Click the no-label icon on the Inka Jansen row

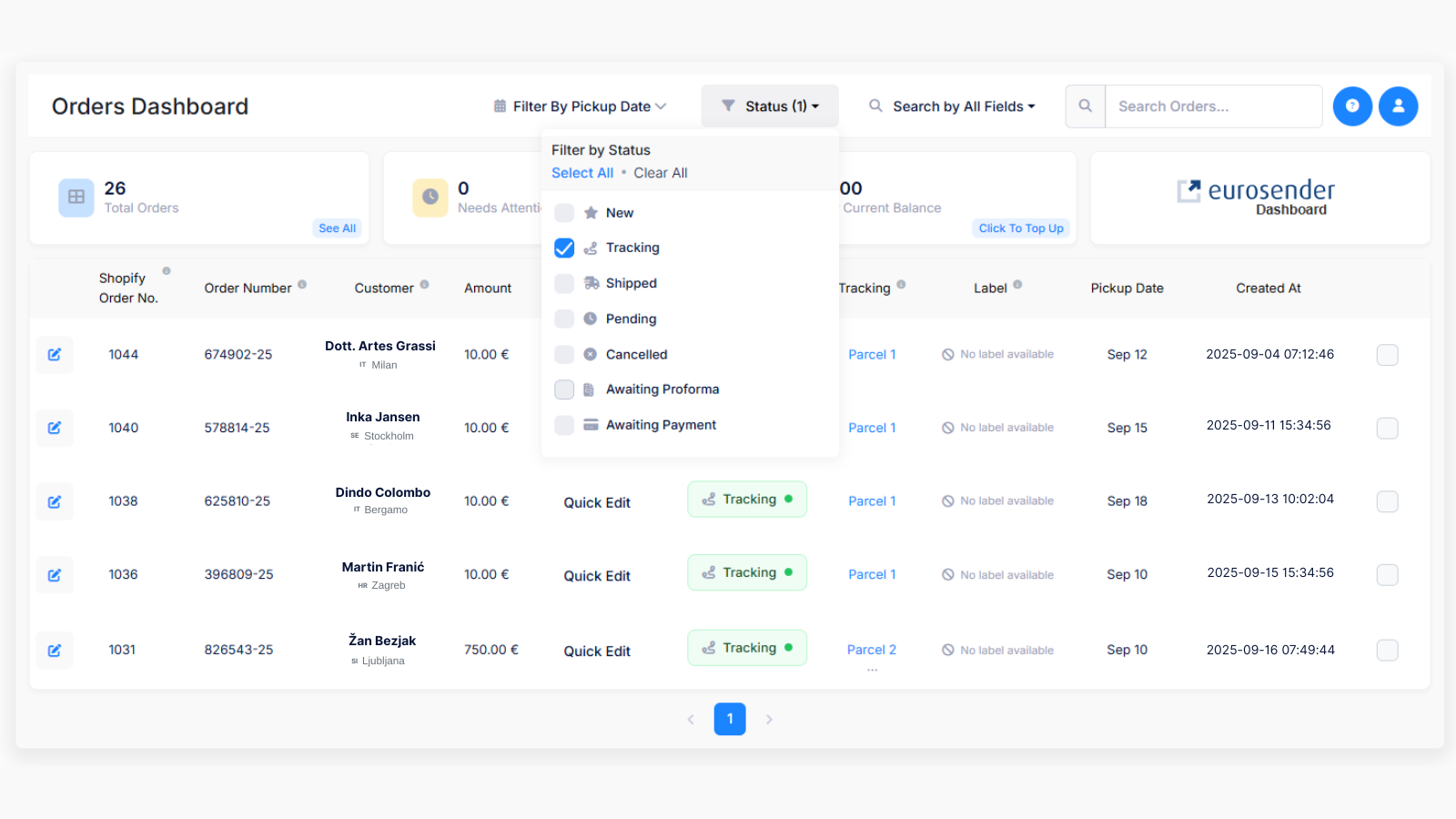click(x=948, y=427)
